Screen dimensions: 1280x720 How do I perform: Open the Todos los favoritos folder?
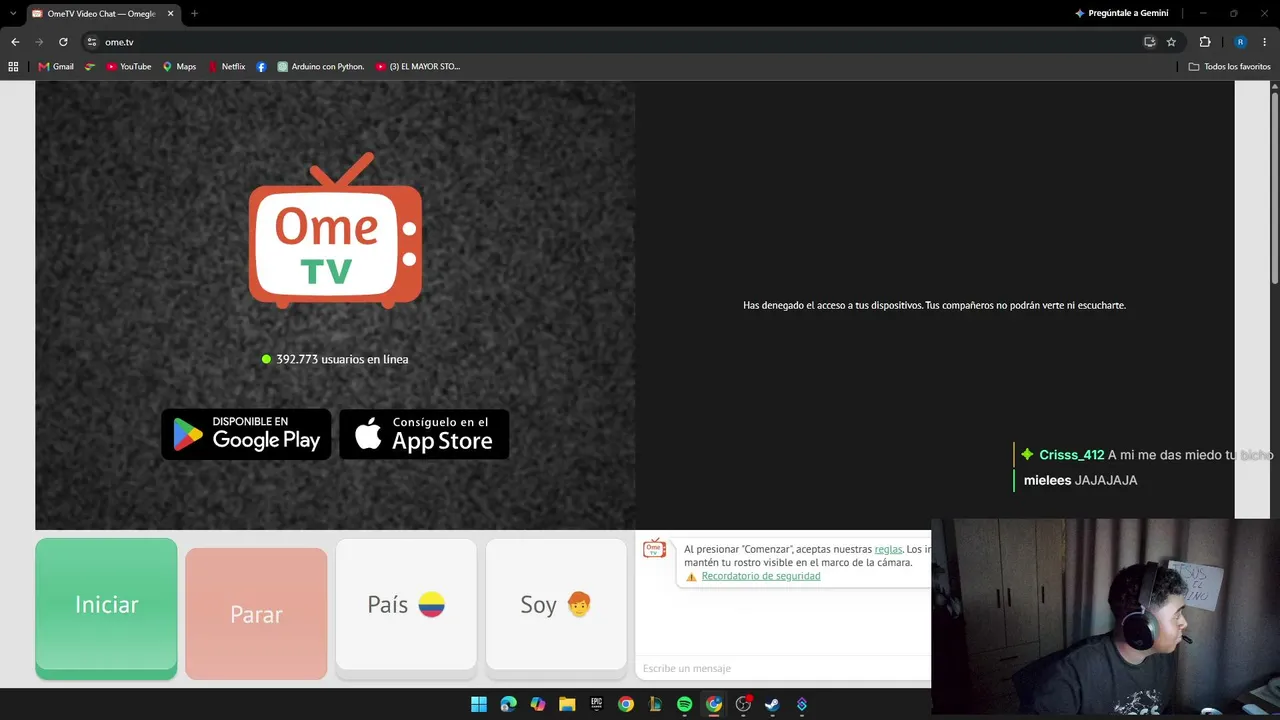click(x=1230, y=67)
